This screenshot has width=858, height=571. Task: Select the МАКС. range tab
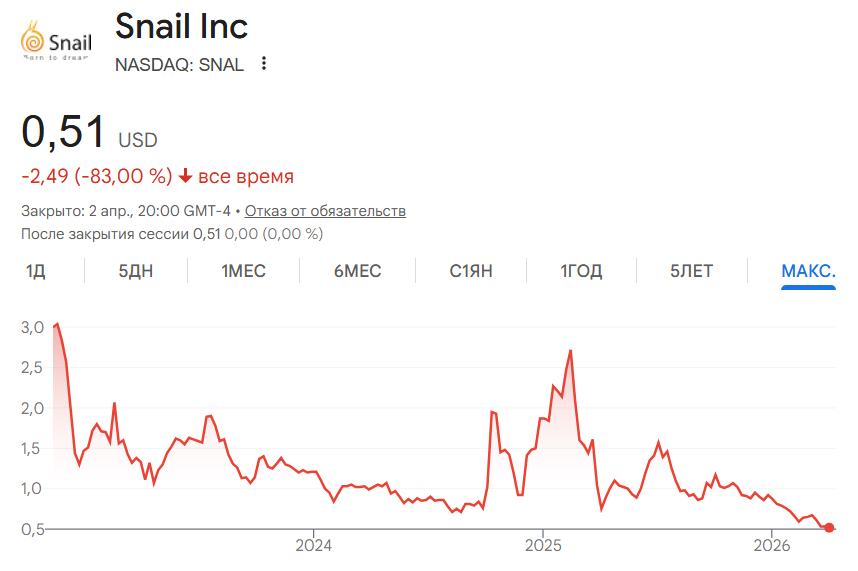(x=808, y=271)
